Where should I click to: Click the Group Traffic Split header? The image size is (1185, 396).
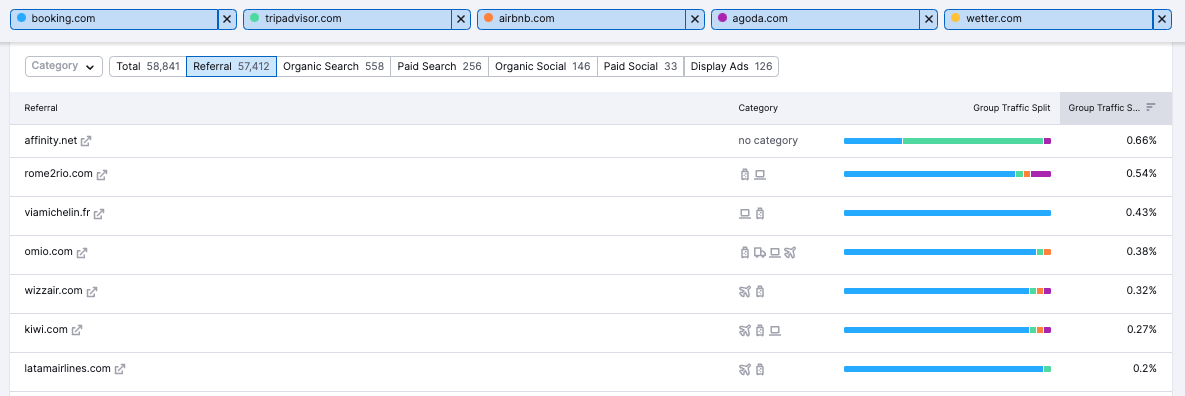coord(1012,108)
